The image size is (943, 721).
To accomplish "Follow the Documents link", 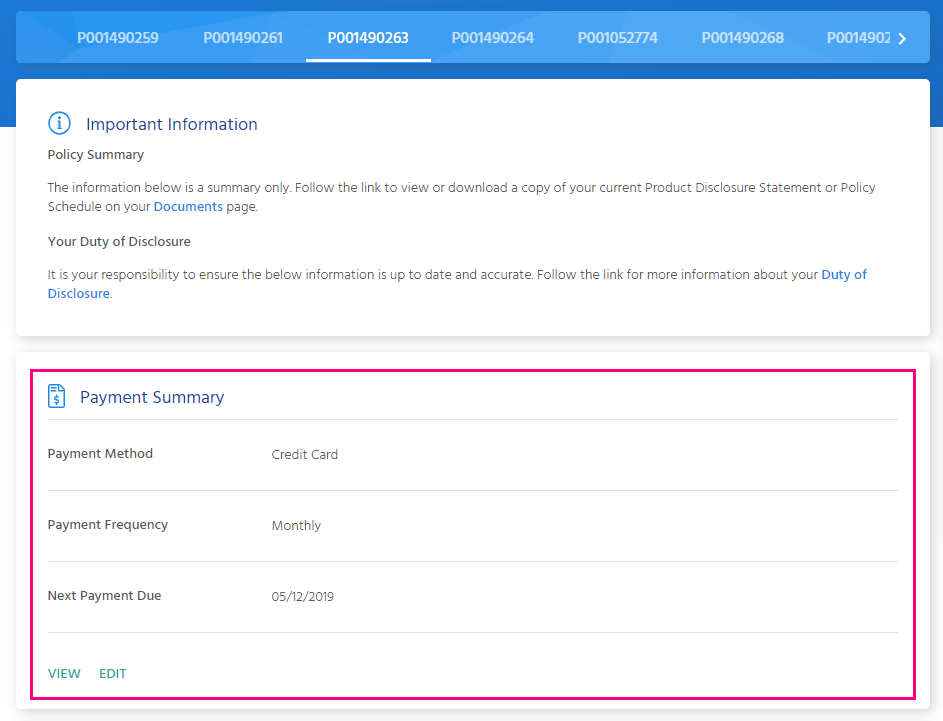I will click(x=188, y=206).
